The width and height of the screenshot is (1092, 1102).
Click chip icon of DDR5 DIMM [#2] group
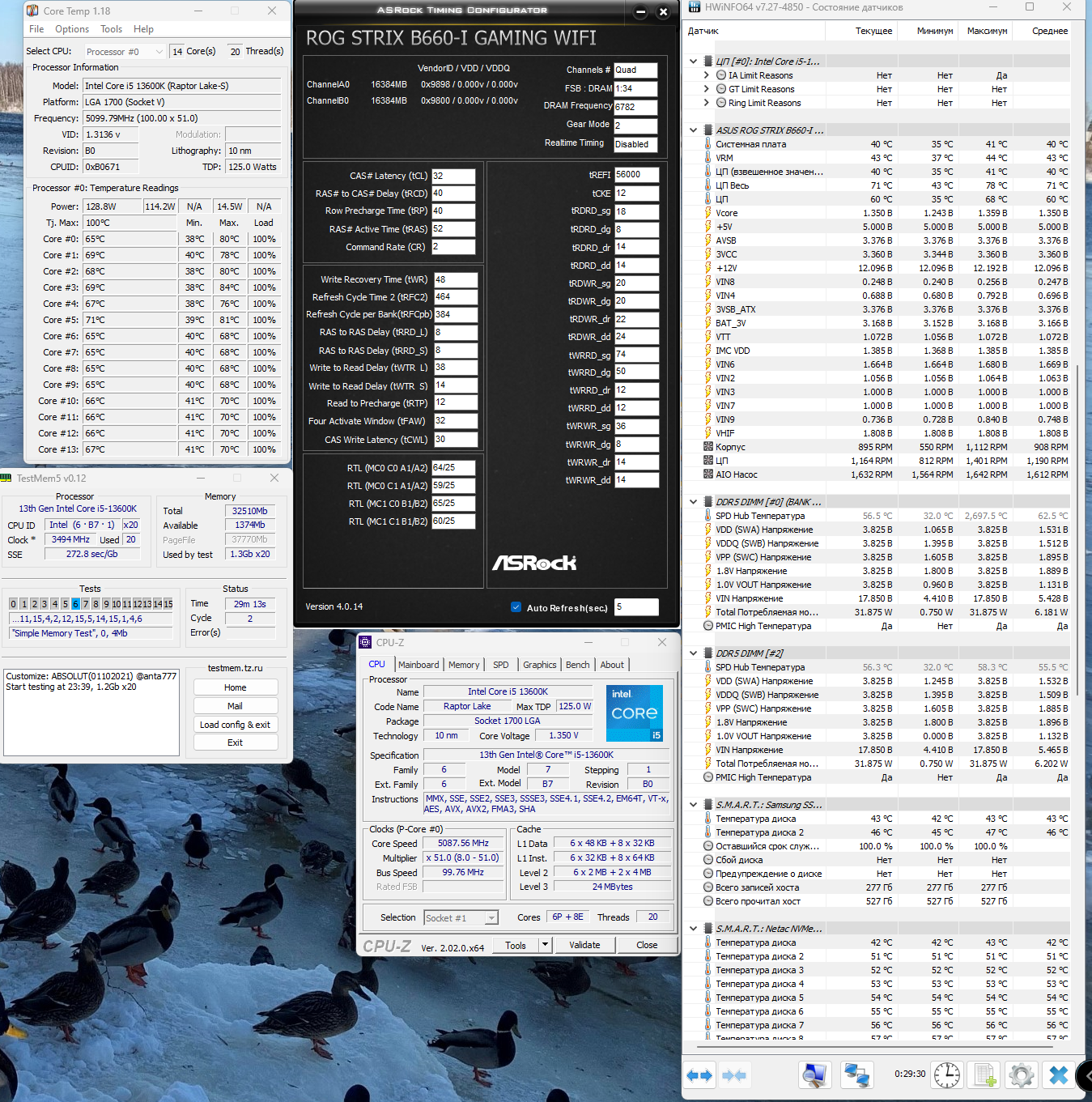708,653
